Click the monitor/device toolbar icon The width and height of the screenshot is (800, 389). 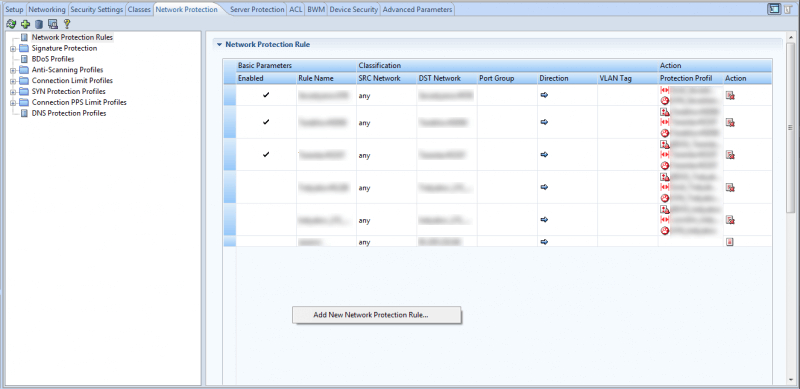[53, 23]
